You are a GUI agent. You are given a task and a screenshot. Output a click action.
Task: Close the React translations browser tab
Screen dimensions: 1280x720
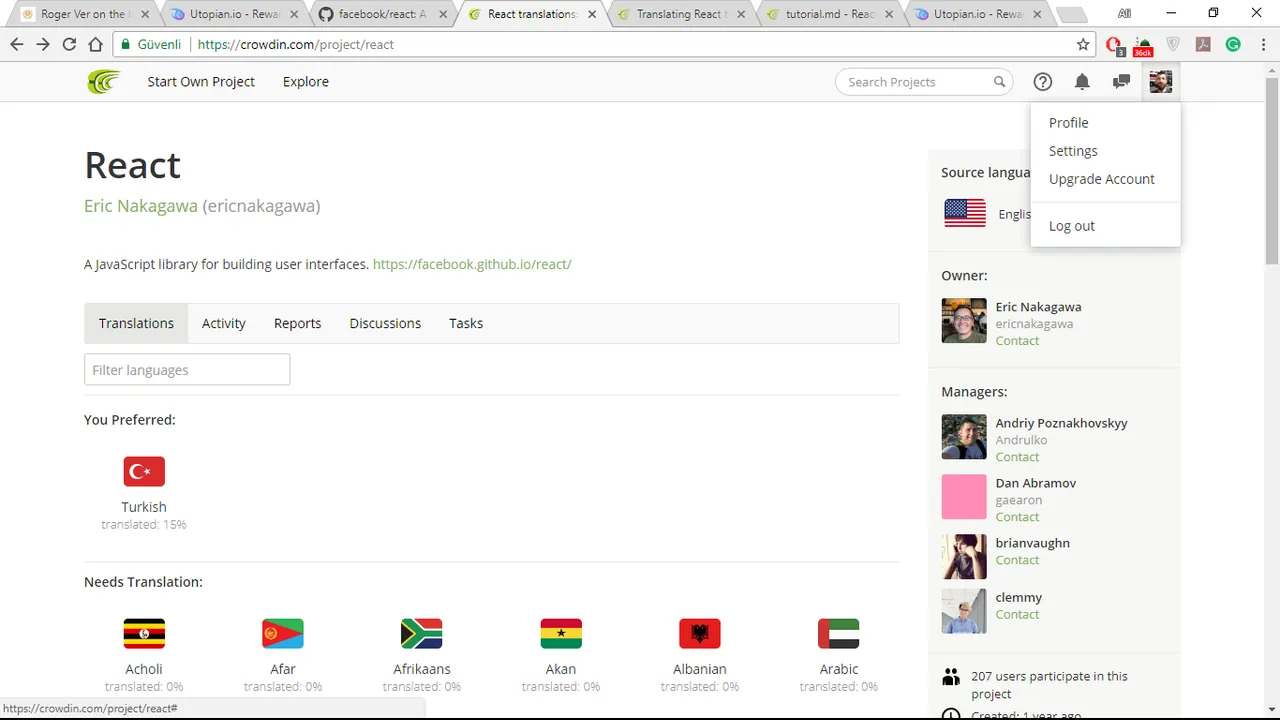[x=593, y=15]
